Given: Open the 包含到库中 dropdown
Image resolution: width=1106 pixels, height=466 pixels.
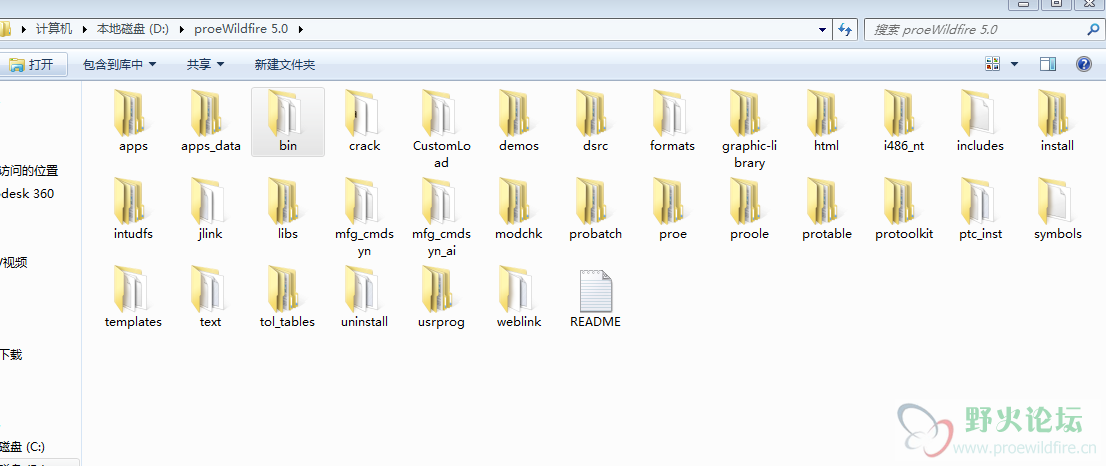Looking at the screenshot, I should [119, 64].
